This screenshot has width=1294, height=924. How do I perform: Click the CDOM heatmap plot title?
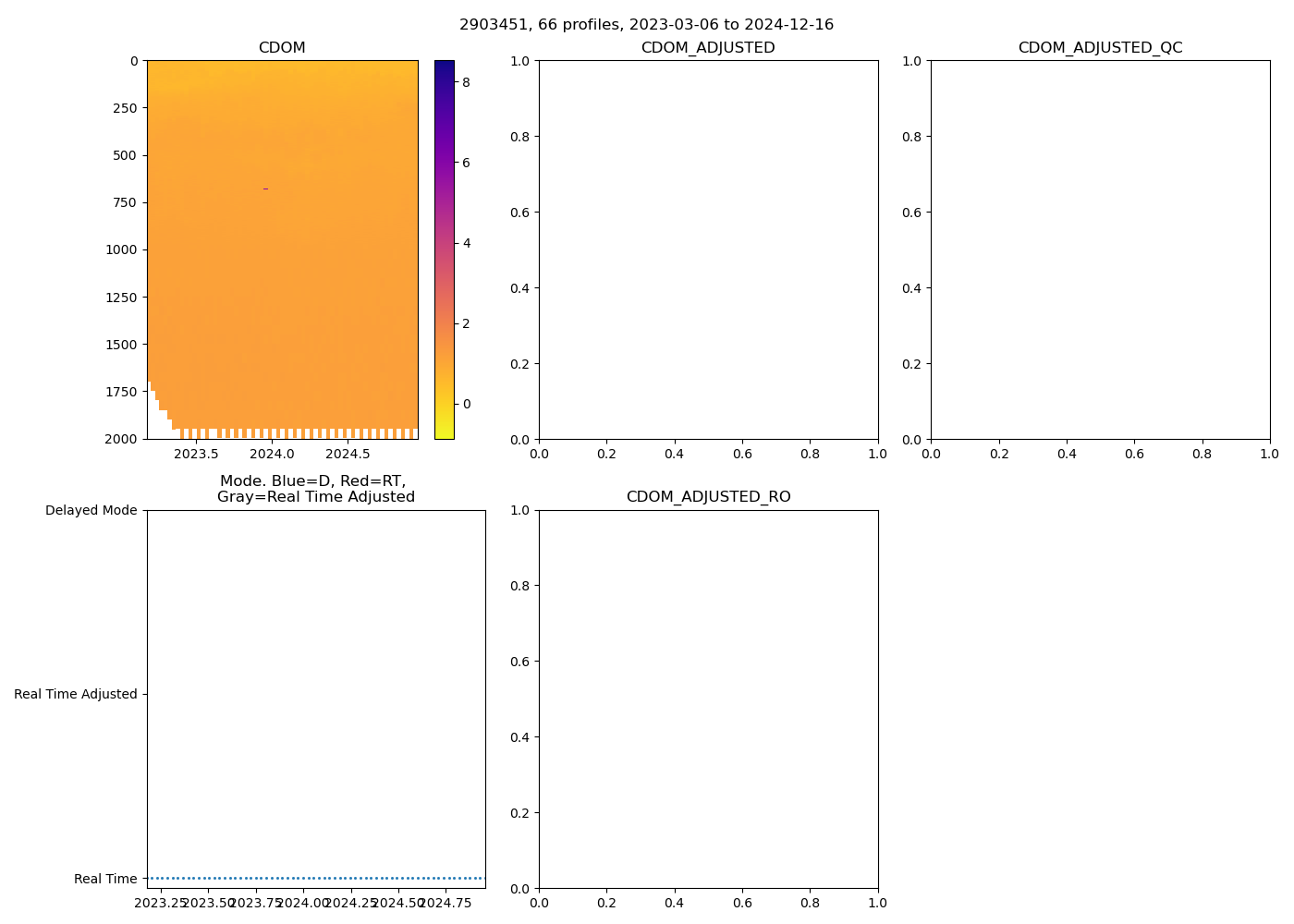[282, 48]
